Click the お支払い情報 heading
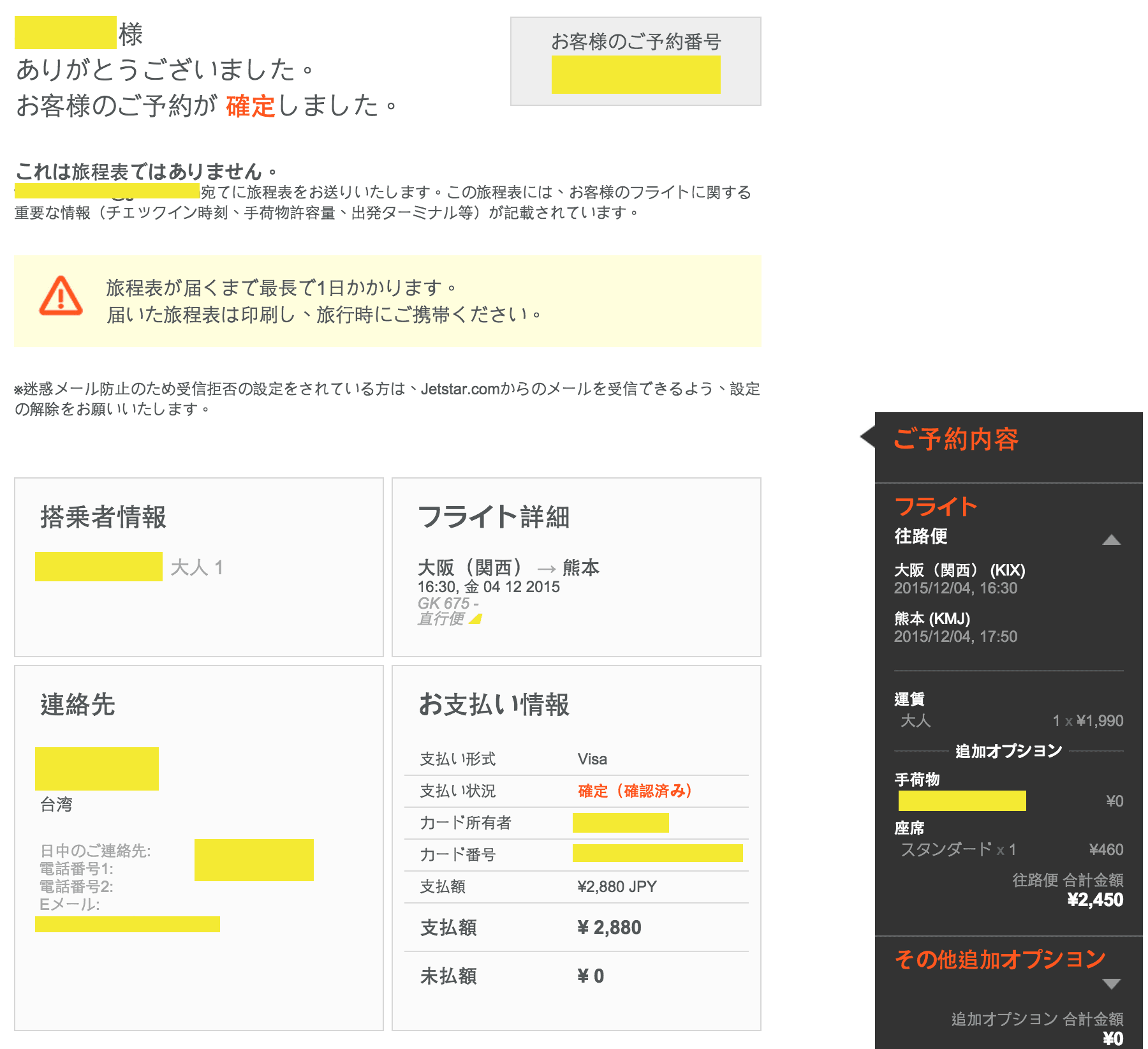The height and width of the screenshot is (1049, 1148). pos(494,704)
